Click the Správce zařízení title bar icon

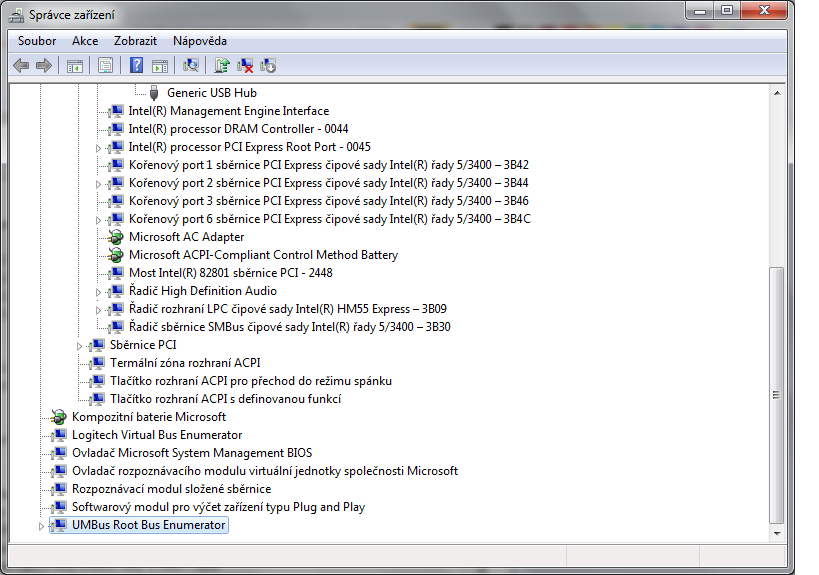tap(16, 15)
